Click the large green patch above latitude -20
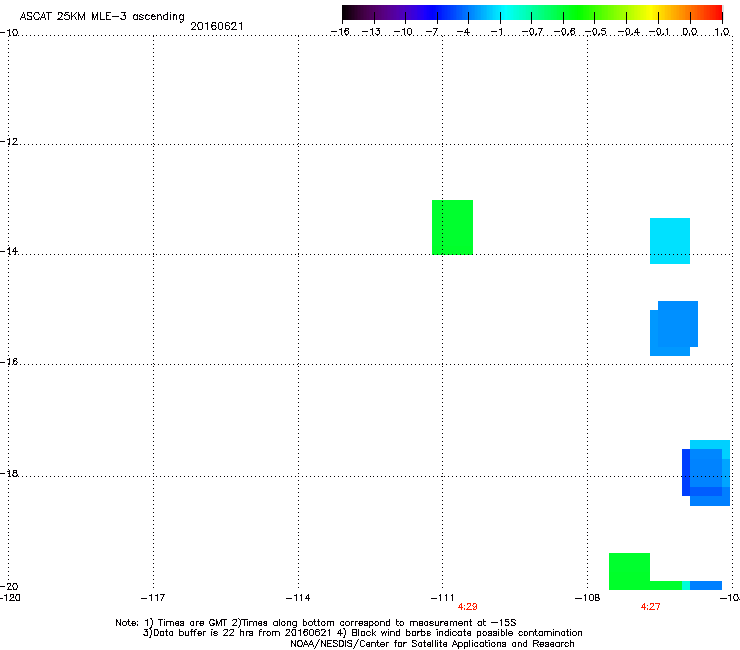Screen dimensions: 740x650 click(630, 570)
